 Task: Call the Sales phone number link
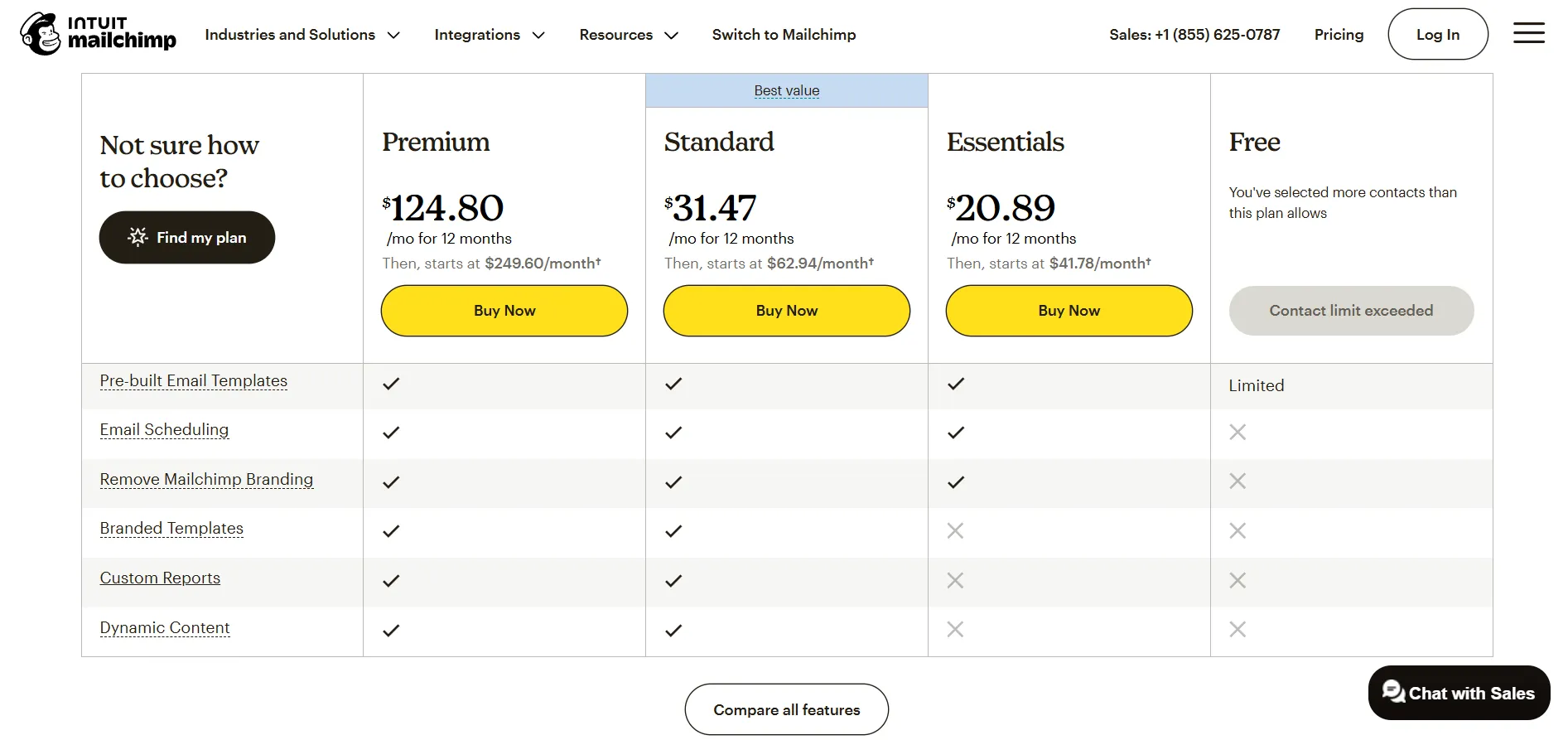1194,35
